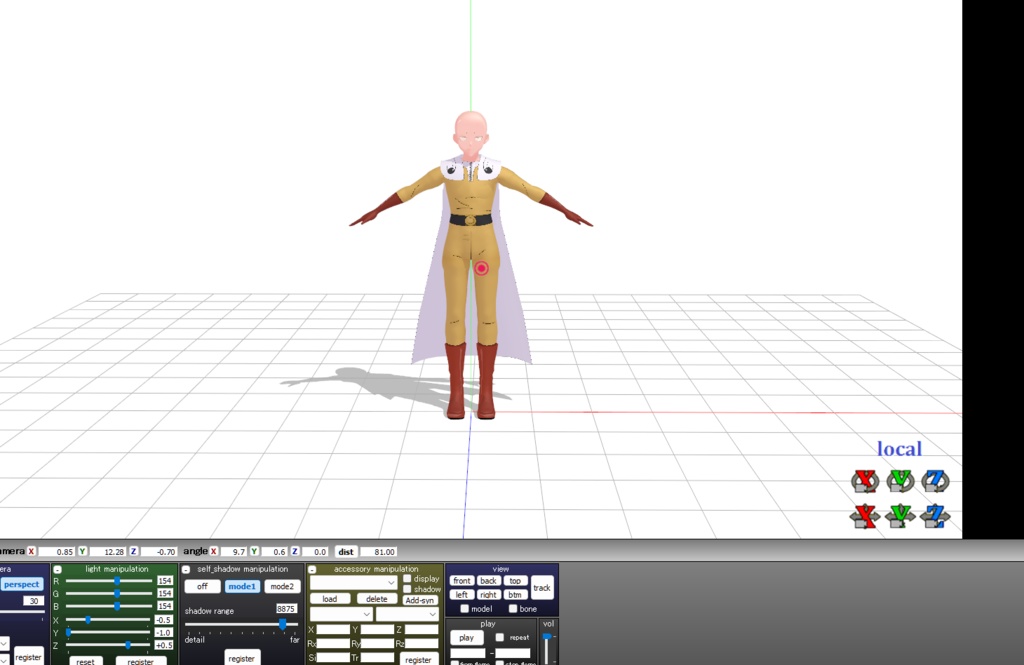Switch to front view
The width and height of the screenshot is (1024, 665).
(460, 581)
